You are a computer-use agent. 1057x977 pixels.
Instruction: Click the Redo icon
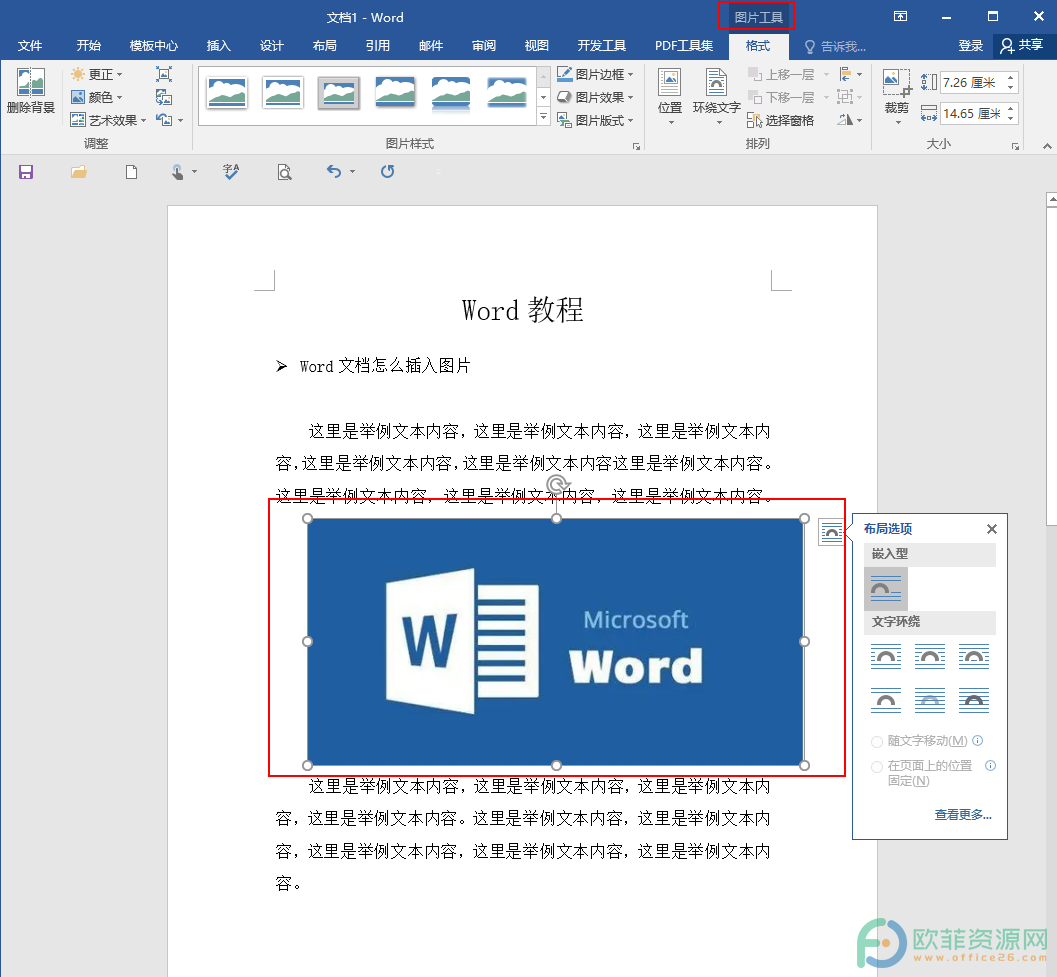[387, 171]
